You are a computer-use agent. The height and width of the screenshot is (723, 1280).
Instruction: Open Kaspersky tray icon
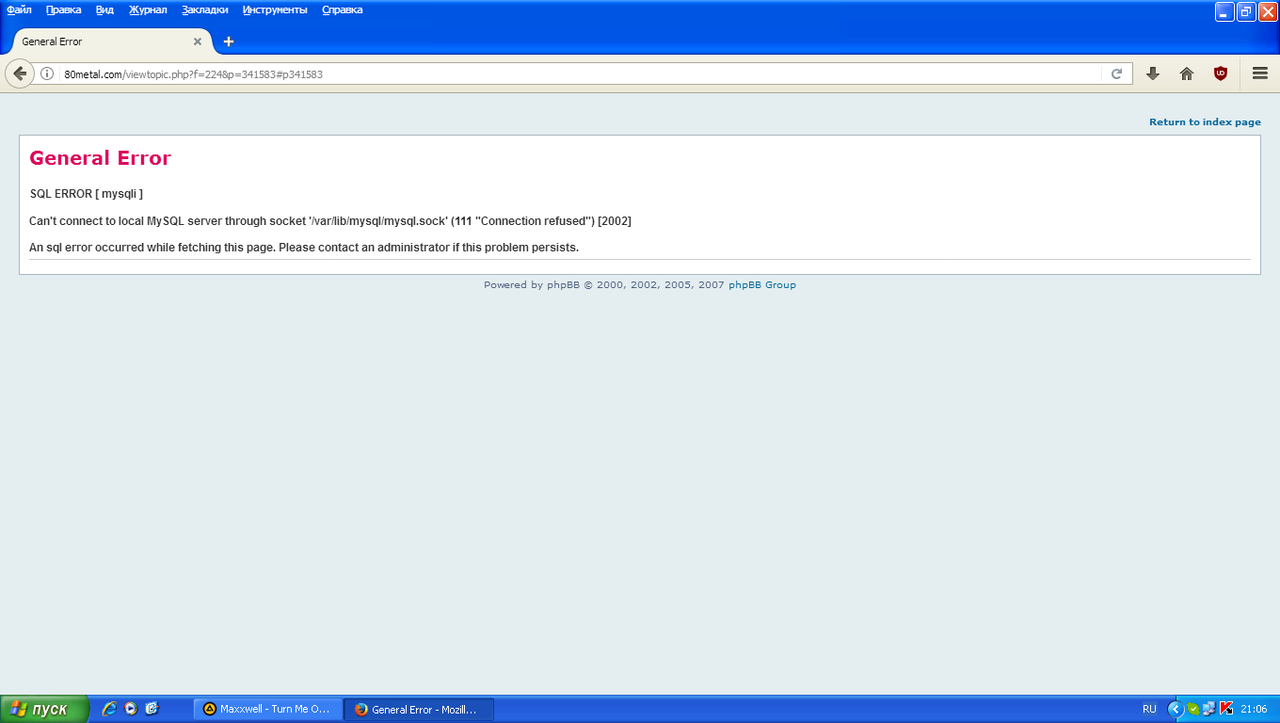(x=1227, y=709)
